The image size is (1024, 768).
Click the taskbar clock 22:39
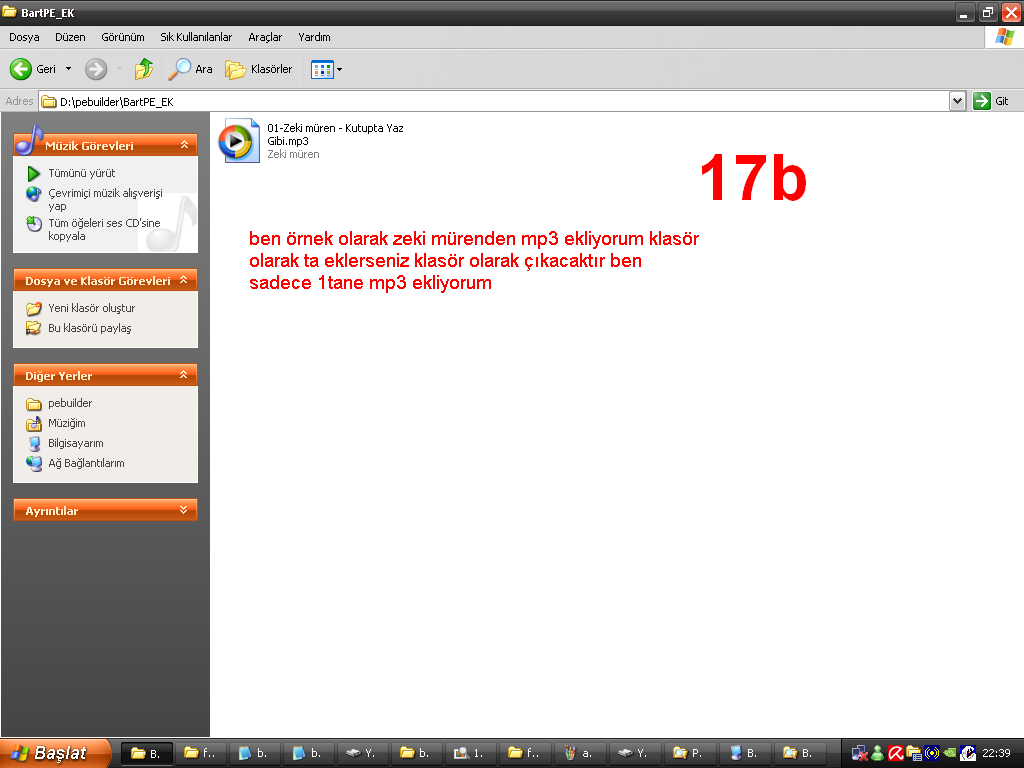(x=997, y=753)
